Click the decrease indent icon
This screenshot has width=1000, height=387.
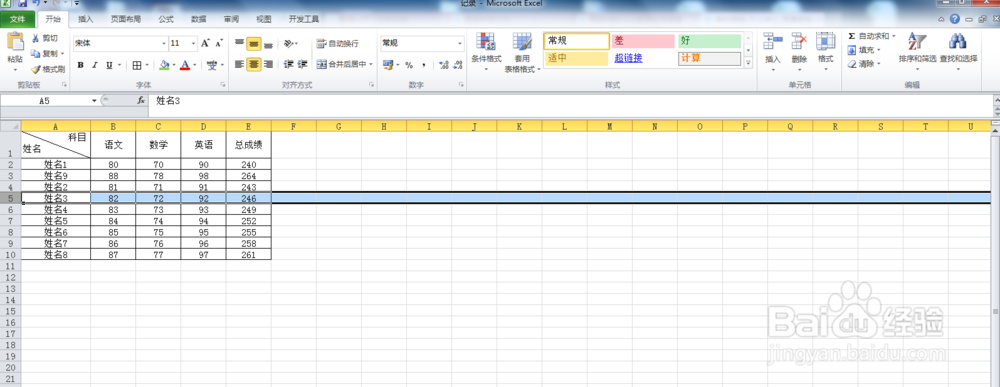point(288,64)
